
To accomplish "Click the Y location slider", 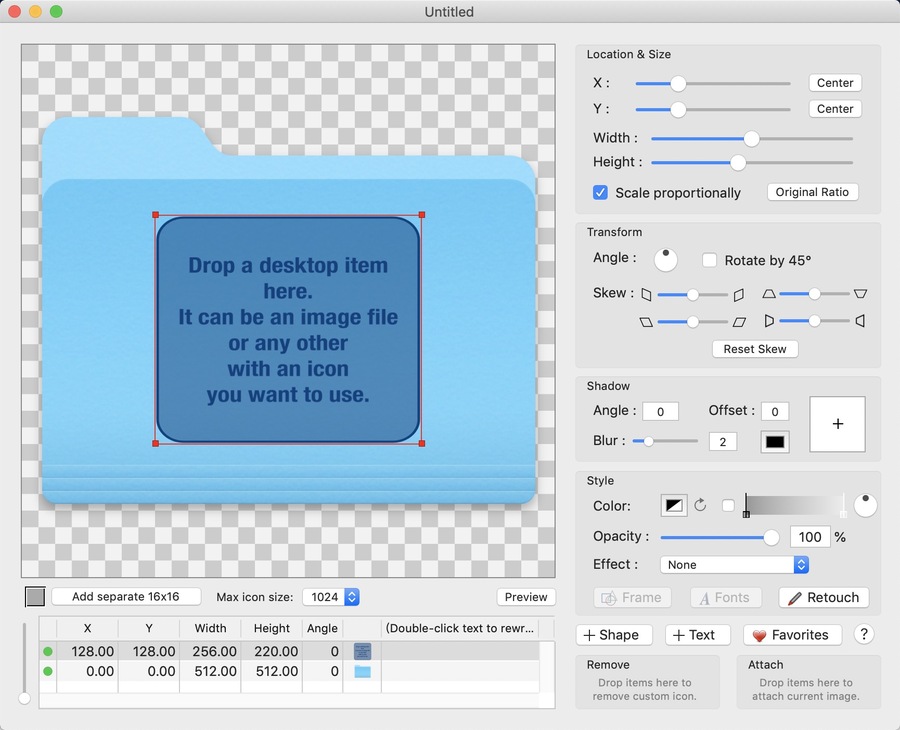I will (x=713, y=110).
